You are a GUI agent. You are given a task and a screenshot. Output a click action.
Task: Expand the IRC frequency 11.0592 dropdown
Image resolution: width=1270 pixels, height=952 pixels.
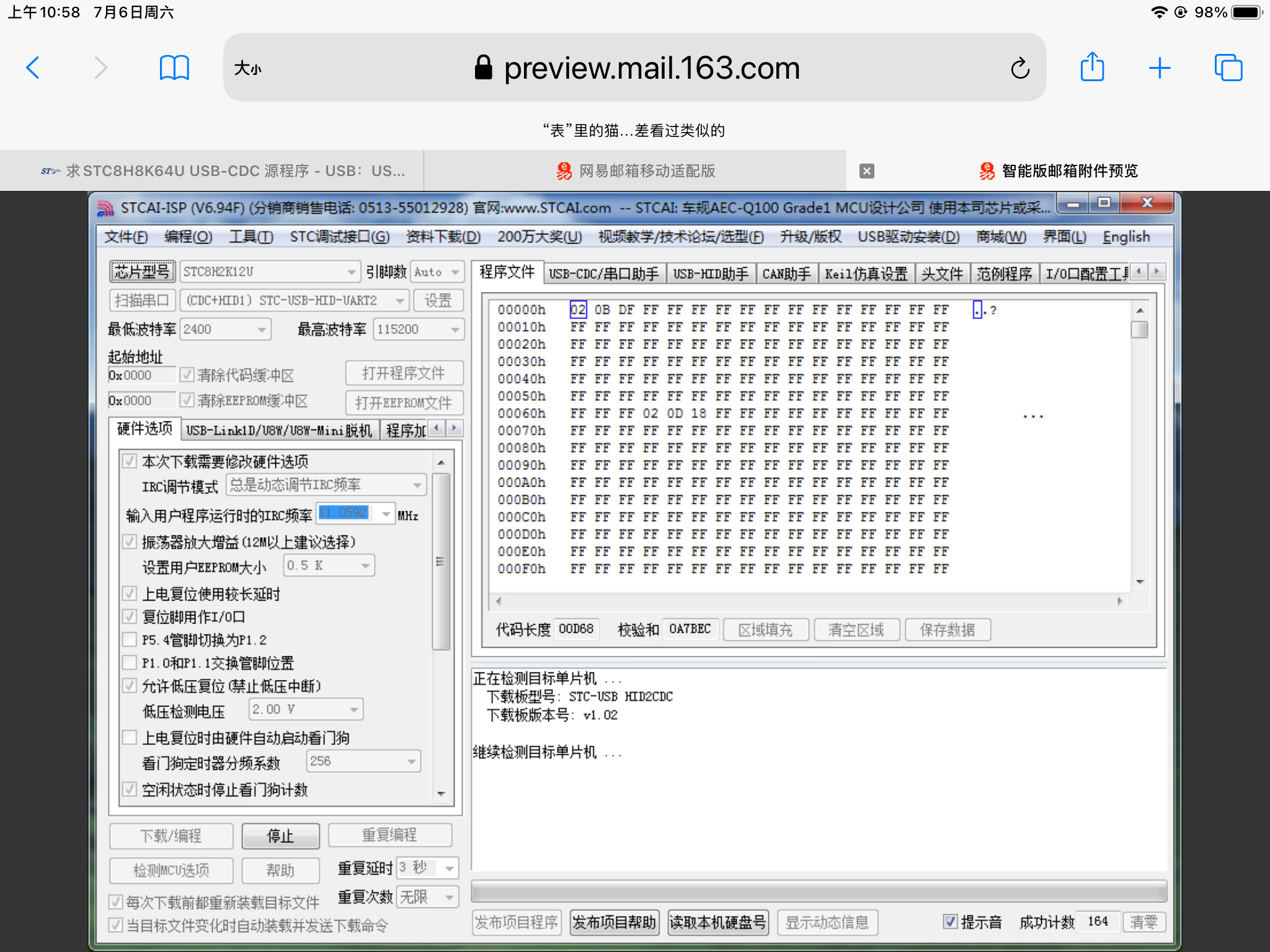(386, 513)
